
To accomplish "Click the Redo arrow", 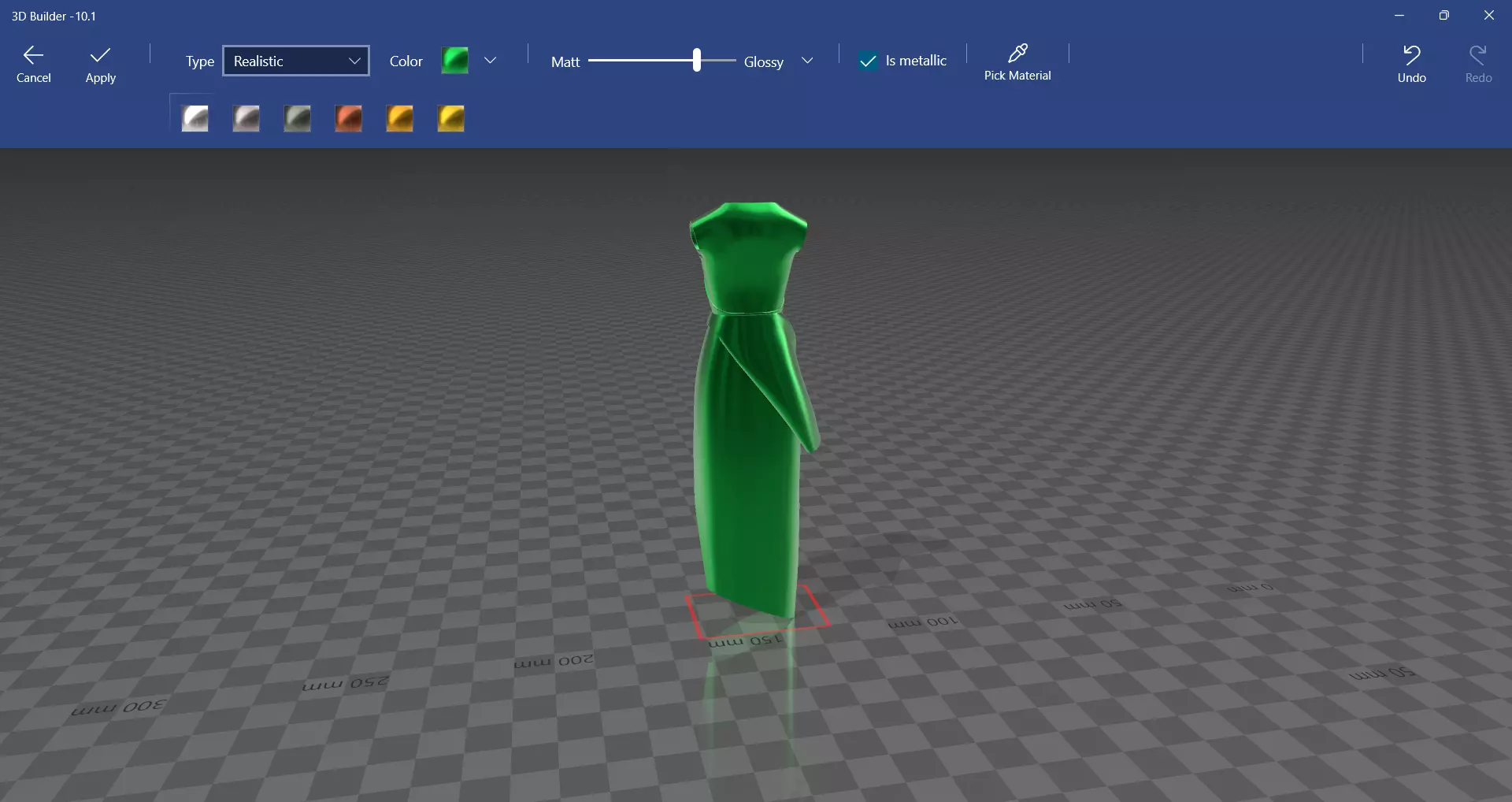I will (x=1478, y=64).
